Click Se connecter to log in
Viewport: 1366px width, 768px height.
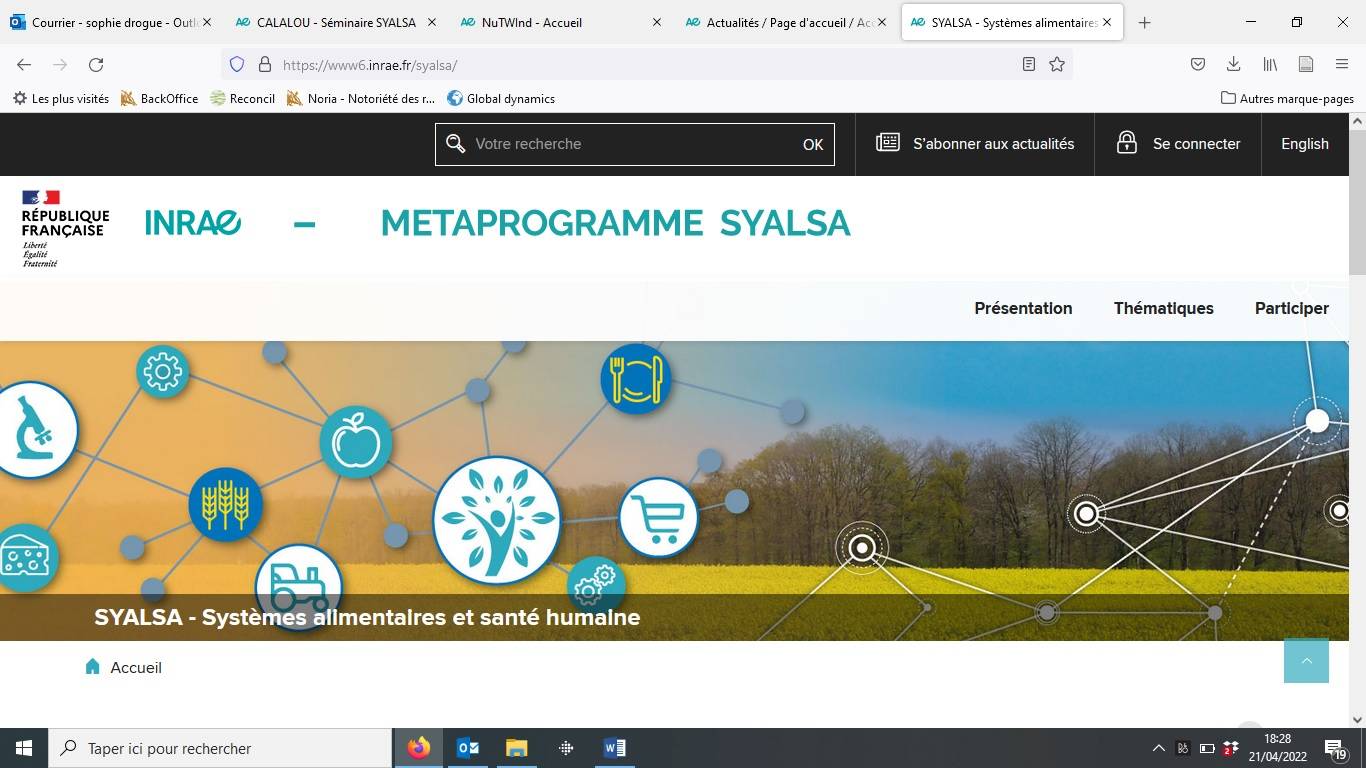point(1178,144)
